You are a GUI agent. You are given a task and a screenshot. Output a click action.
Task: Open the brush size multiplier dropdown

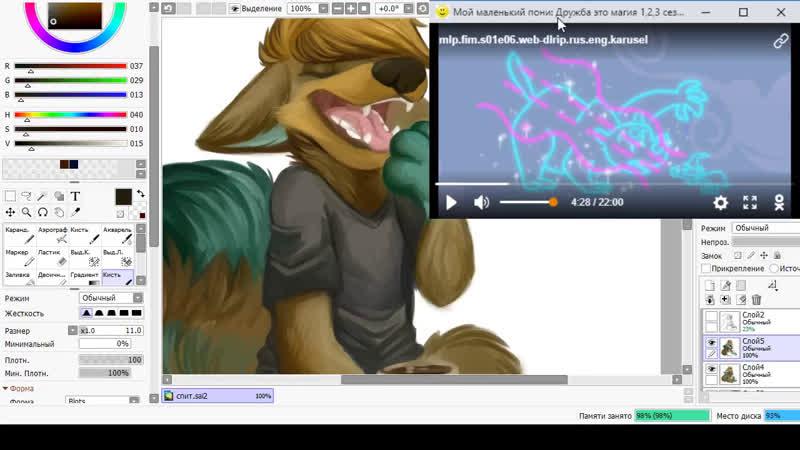(72, 331)
